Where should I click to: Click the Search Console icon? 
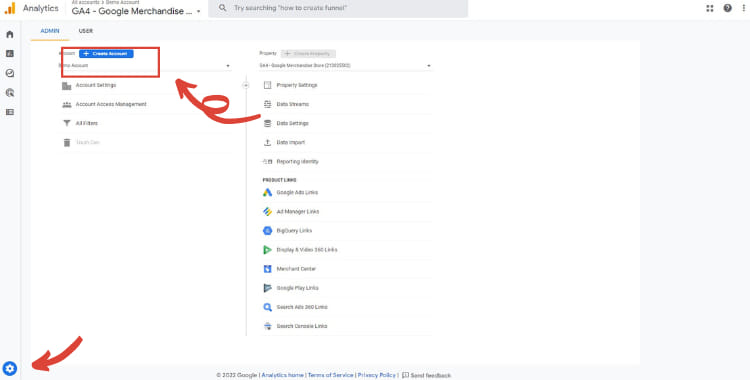coord(267,326)
